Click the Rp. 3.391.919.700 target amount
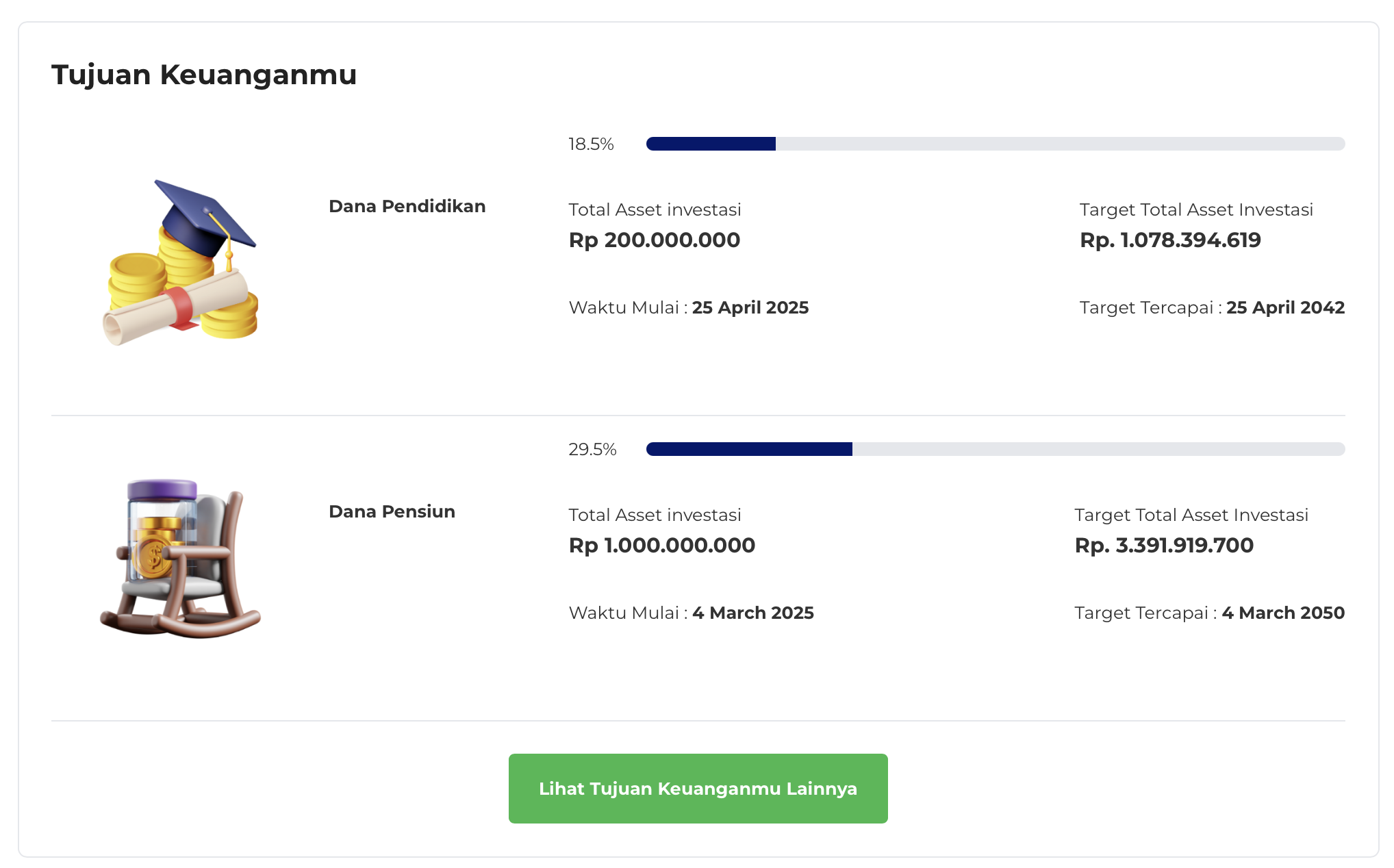Viewport: 1394px width, 868px height. click(1163, 546)
